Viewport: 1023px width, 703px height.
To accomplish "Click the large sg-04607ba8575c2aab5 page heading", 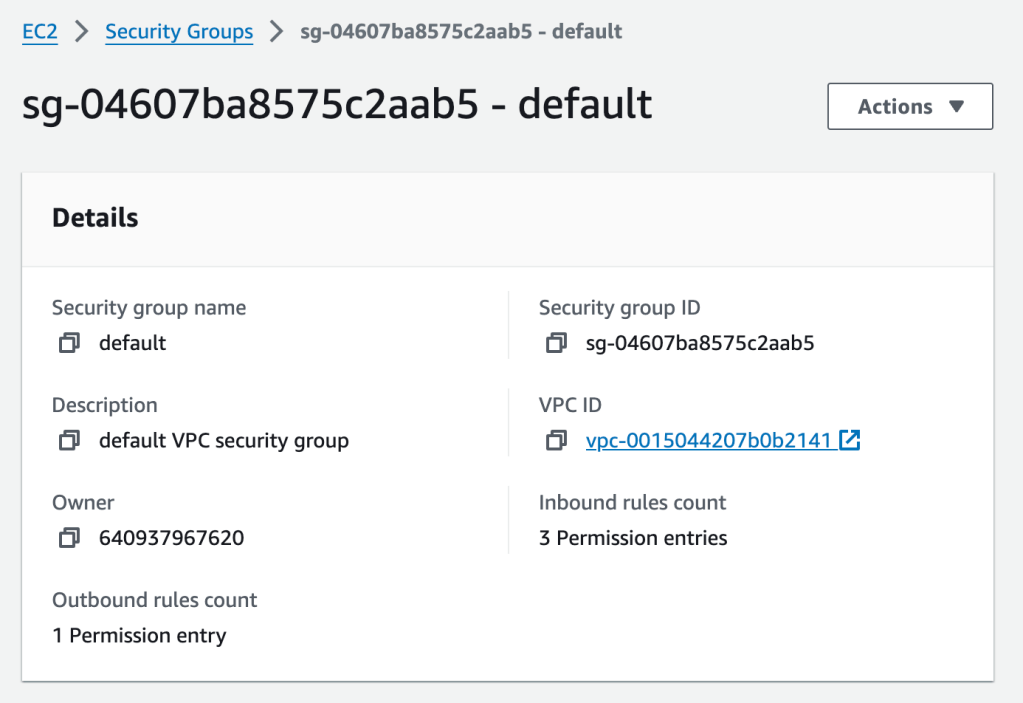I will (x=337, y=105).
